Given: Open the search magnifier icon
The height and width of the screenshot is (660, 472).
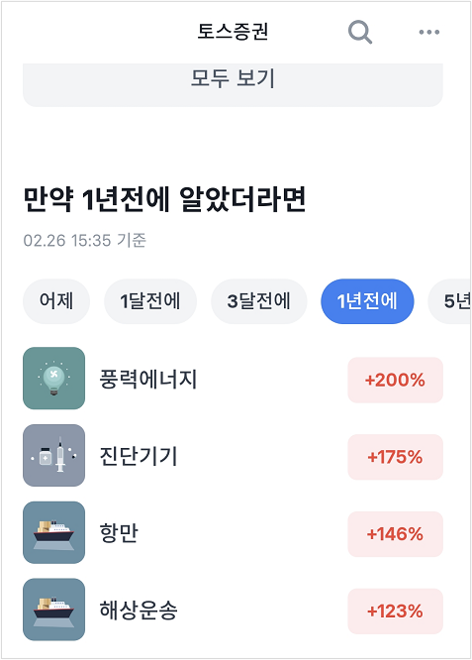Looking at the screenshot, I should 360,32.
